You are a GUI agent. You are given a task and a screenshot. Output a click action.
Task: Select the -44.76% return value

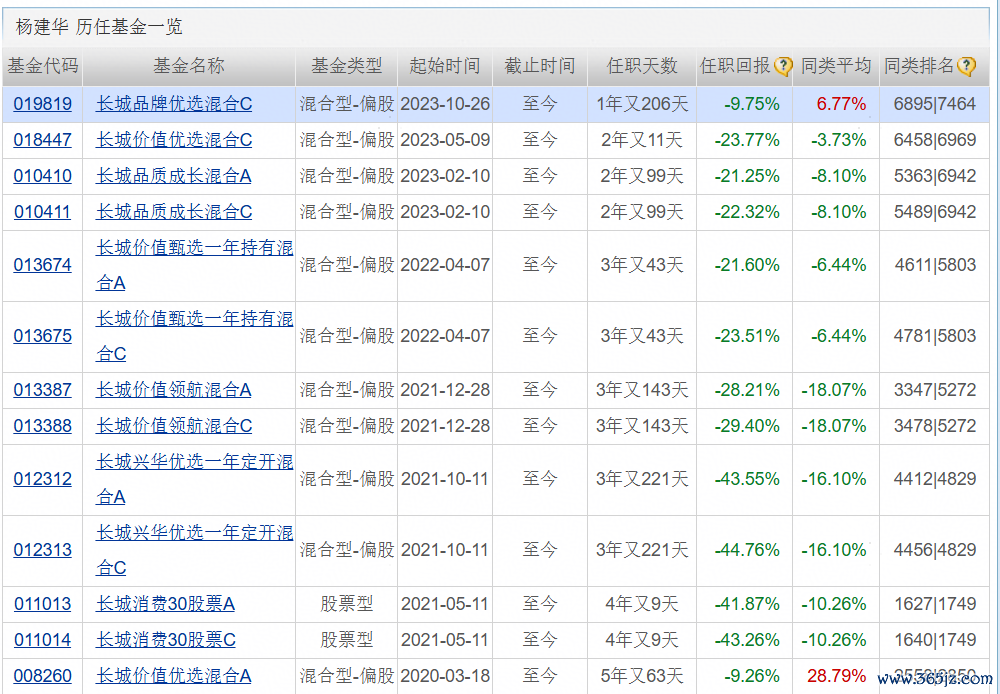[747, 550]
